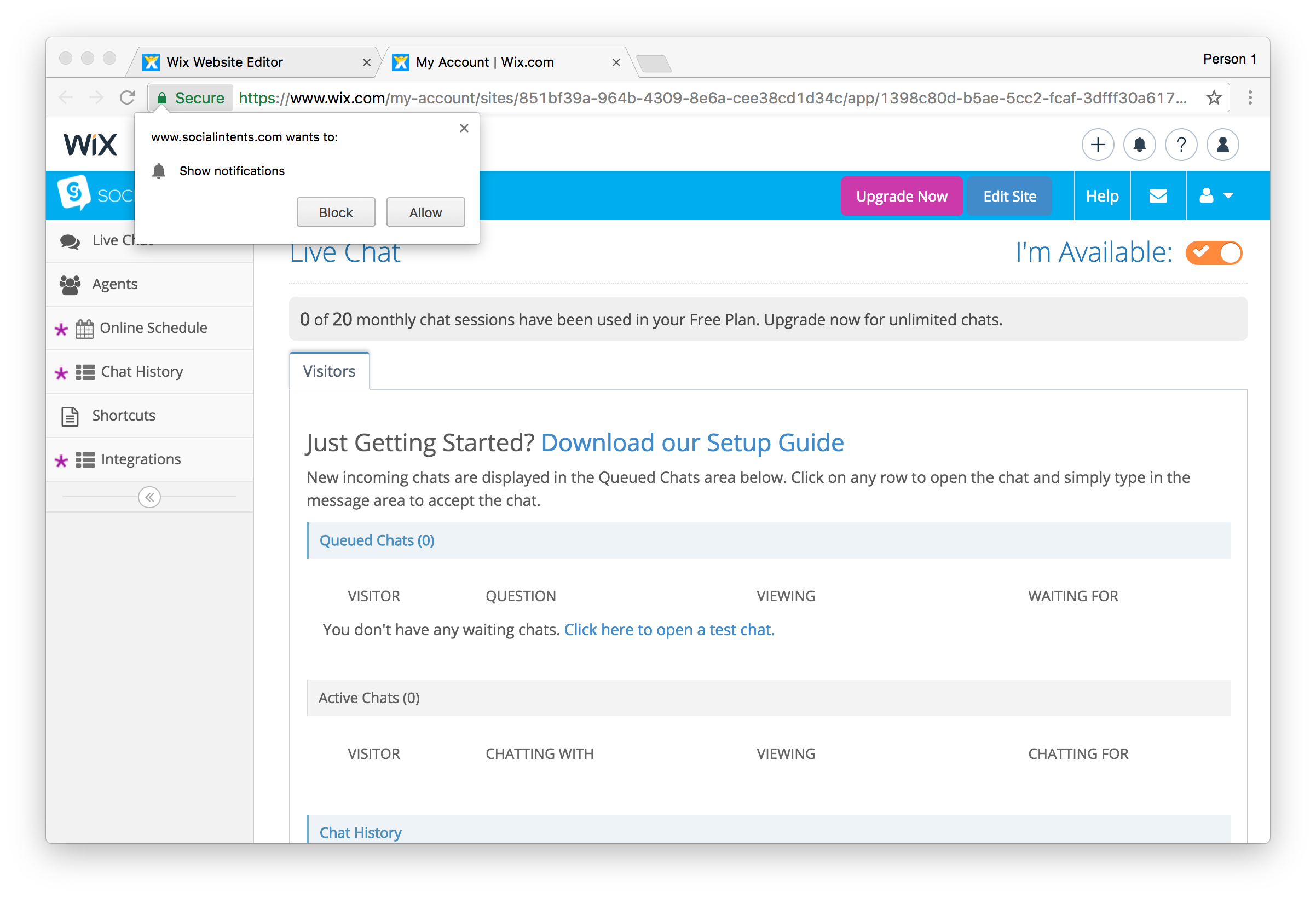Open the envelope messages icon

[x=1157, y=196]
